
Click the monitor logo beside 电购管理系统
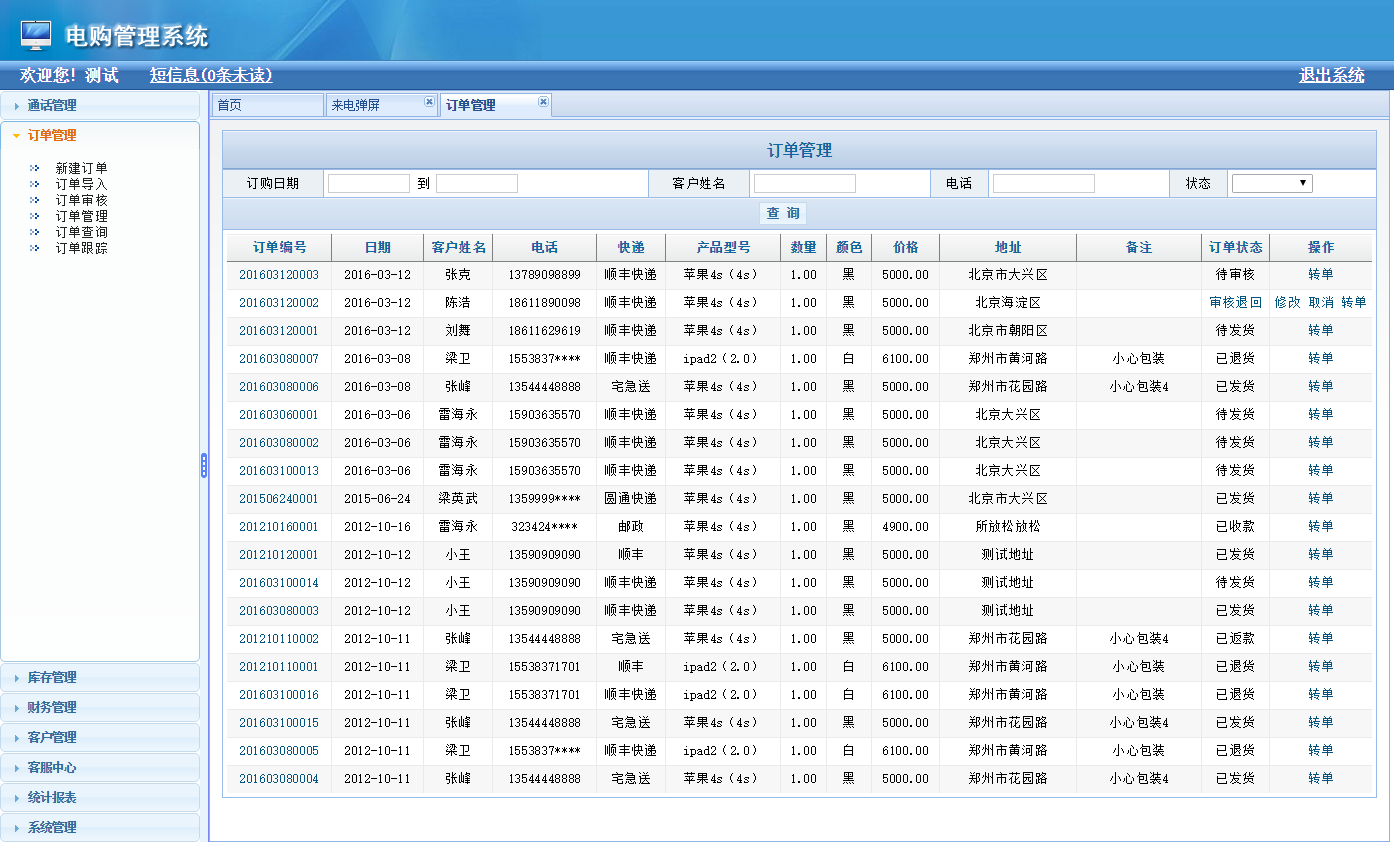click(36, 35)
